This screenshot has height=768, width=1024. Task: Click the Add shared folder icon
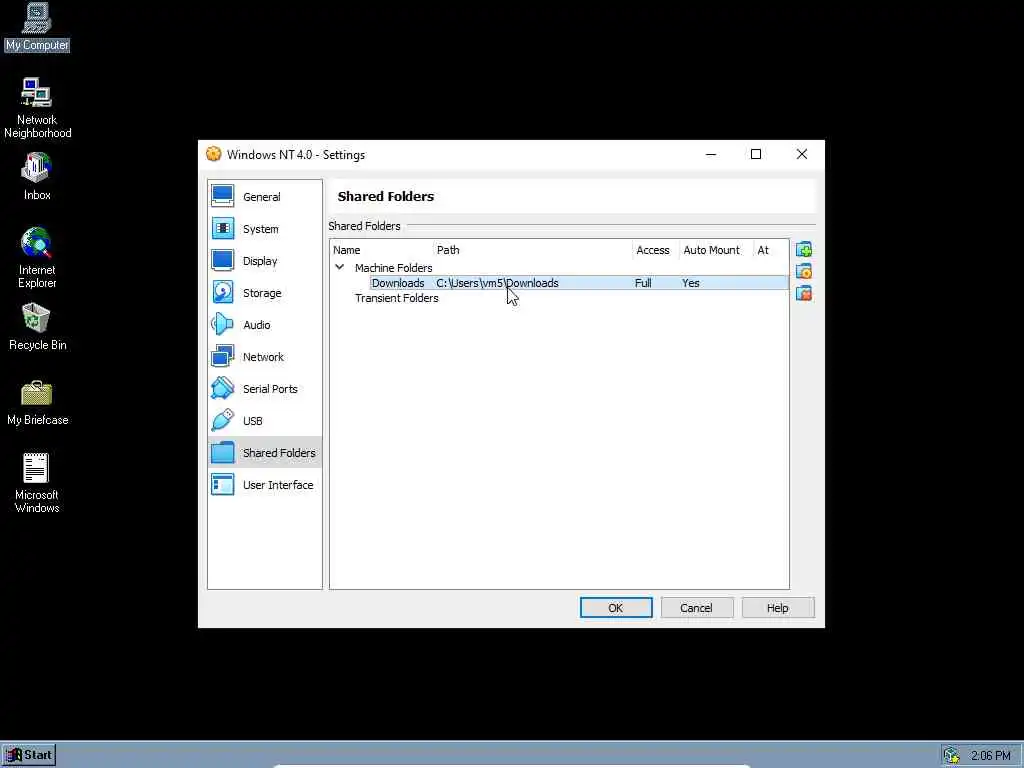tap(803, 249)
